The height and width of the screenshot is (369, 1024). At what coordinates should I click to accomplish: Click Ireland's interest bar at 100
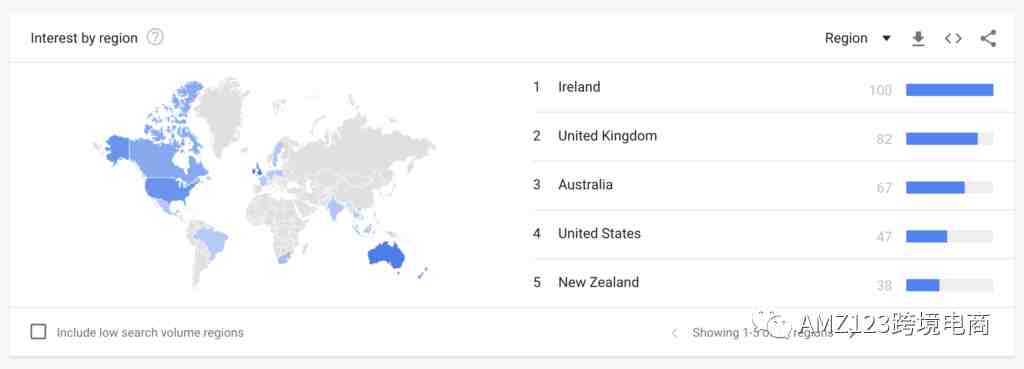[950, 89]
